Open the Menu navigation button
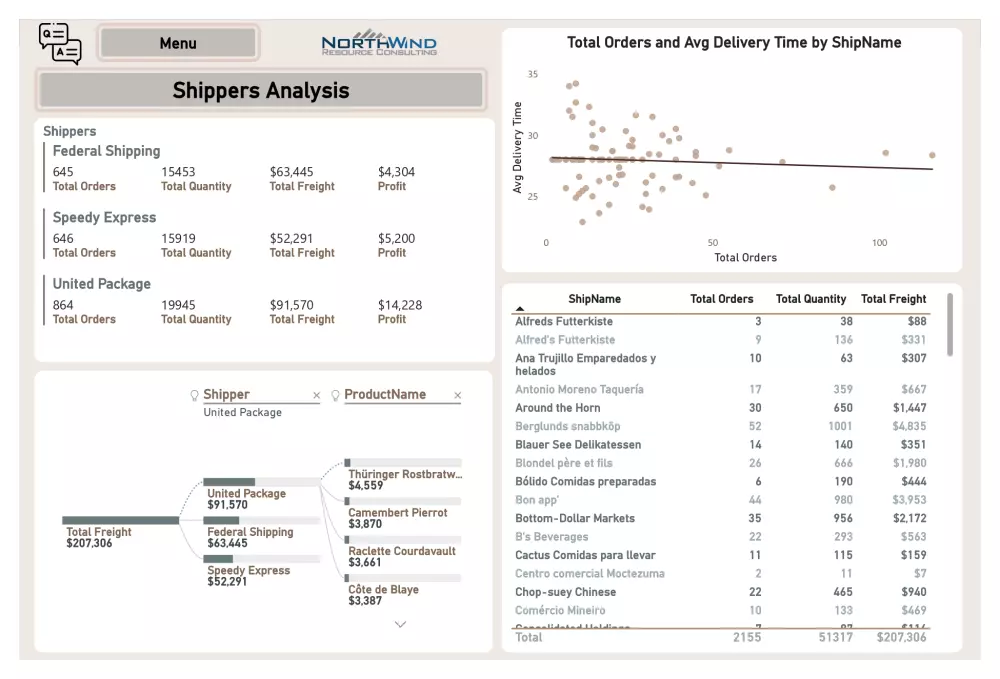This screenshot has height=679, width=1000. (x=177, y=43)
